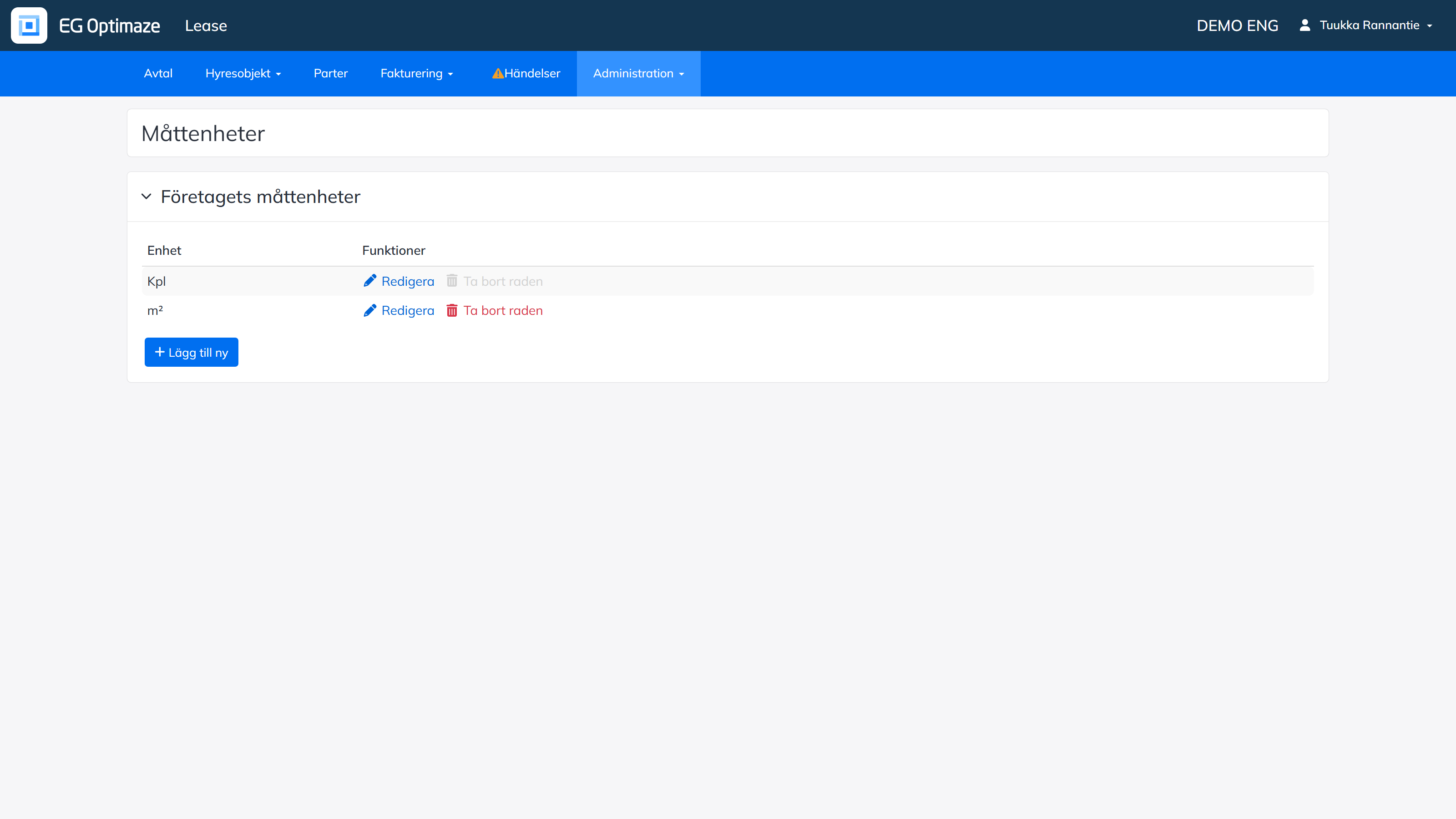Click the DEMO ENG label

[x=1237, y=25]
